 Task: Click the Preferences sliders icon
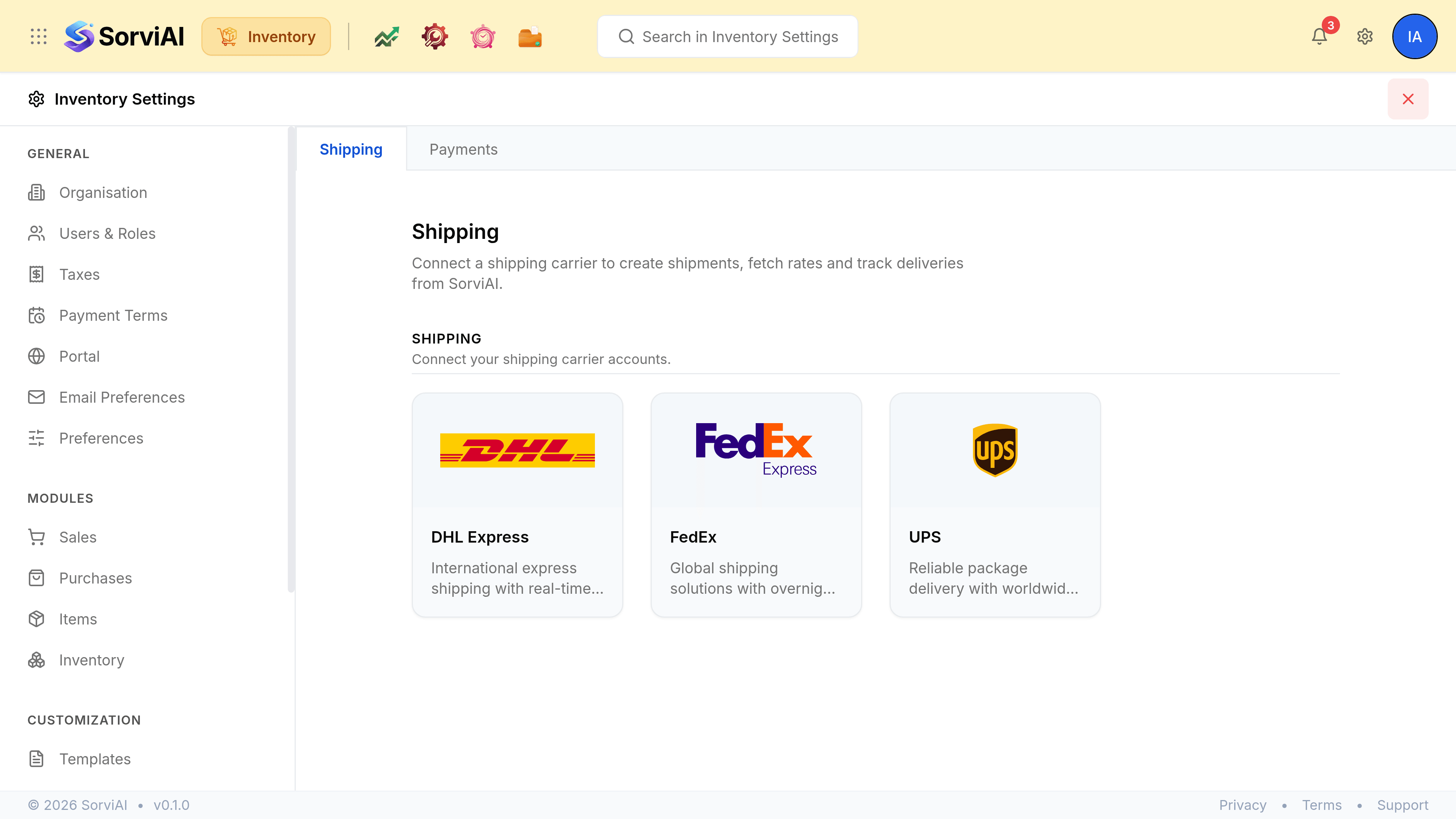[x=36, y=439]
